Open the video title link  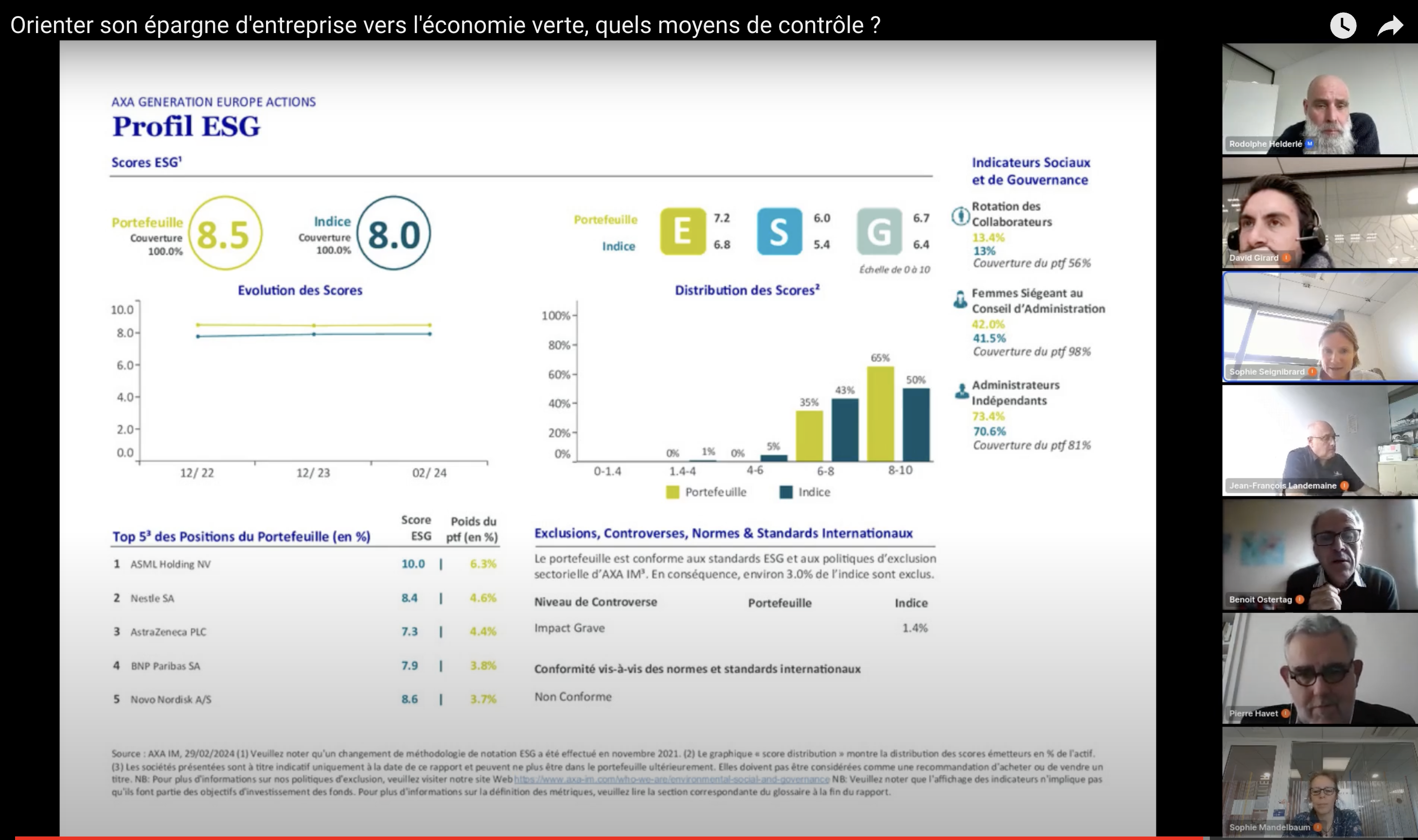pos(445,25)
